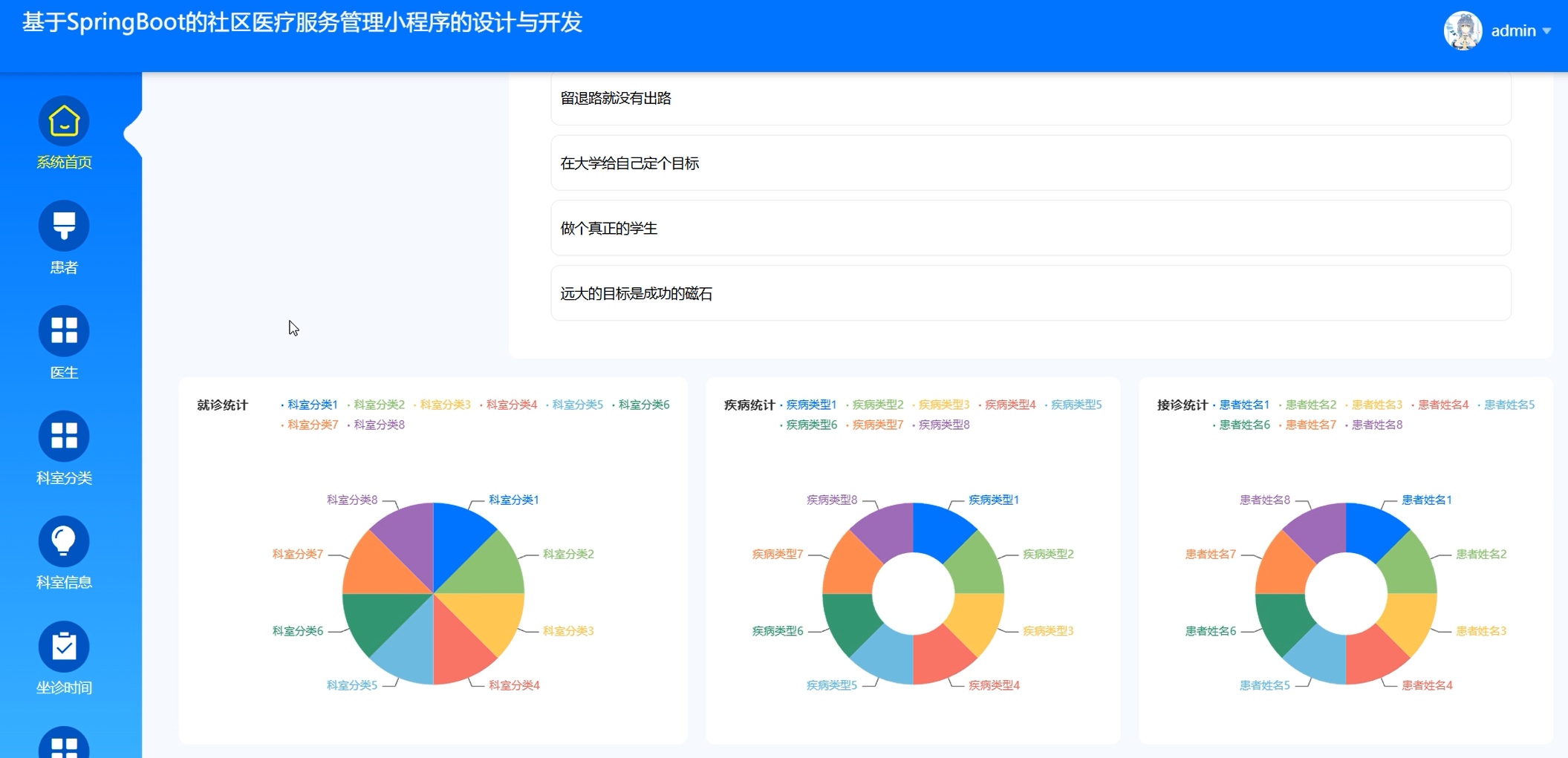Select the 坐诊时间 menu label
The image size is (1568, 758).
pos(64,687)
